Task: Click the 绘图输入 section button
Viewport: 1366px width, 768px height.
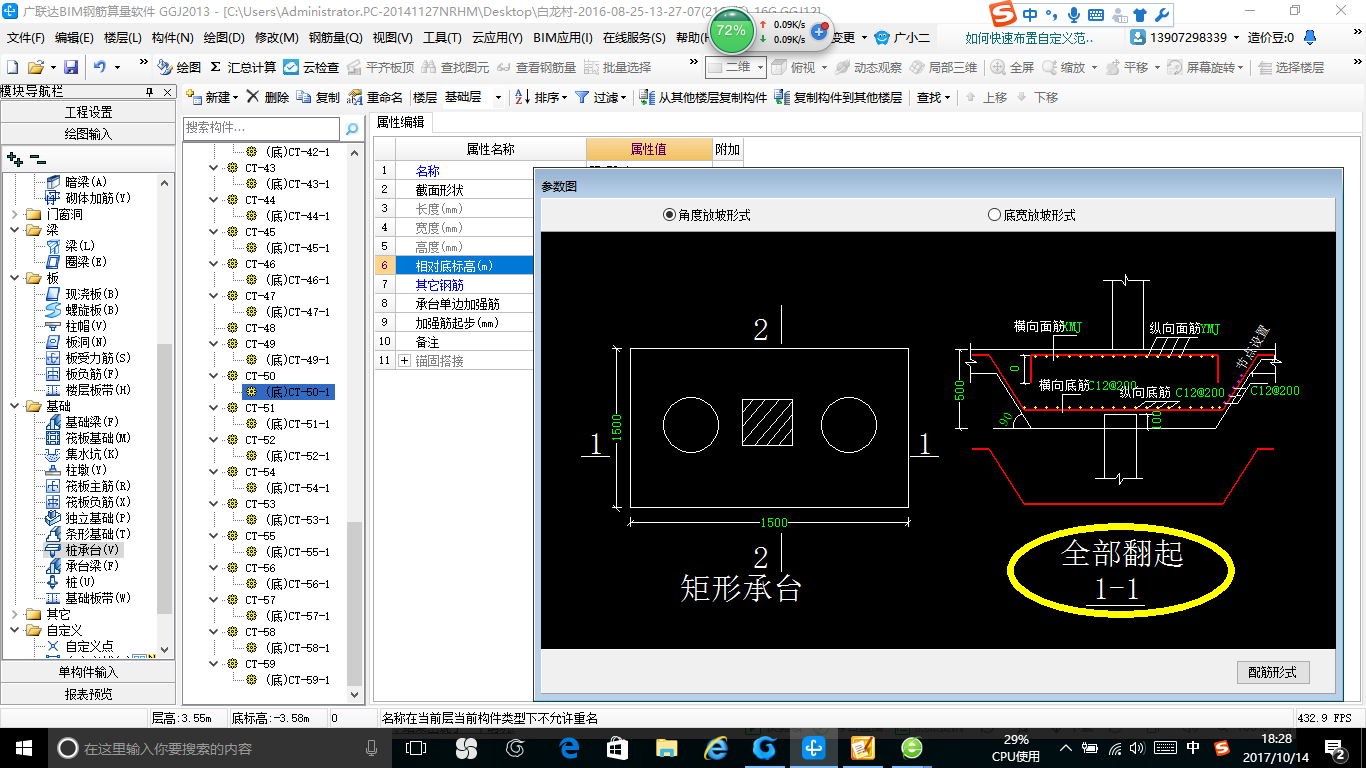Action: coord(88,134)
